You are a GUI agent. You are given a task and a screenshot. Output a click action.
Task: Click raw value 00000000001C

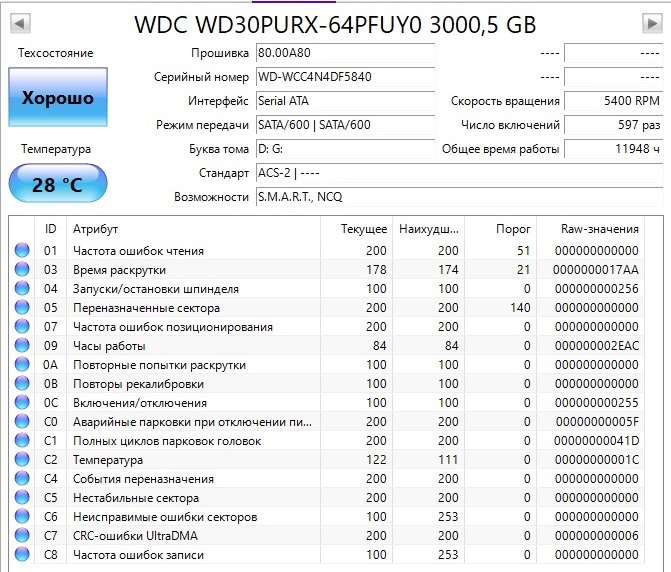tap(597, 460)
